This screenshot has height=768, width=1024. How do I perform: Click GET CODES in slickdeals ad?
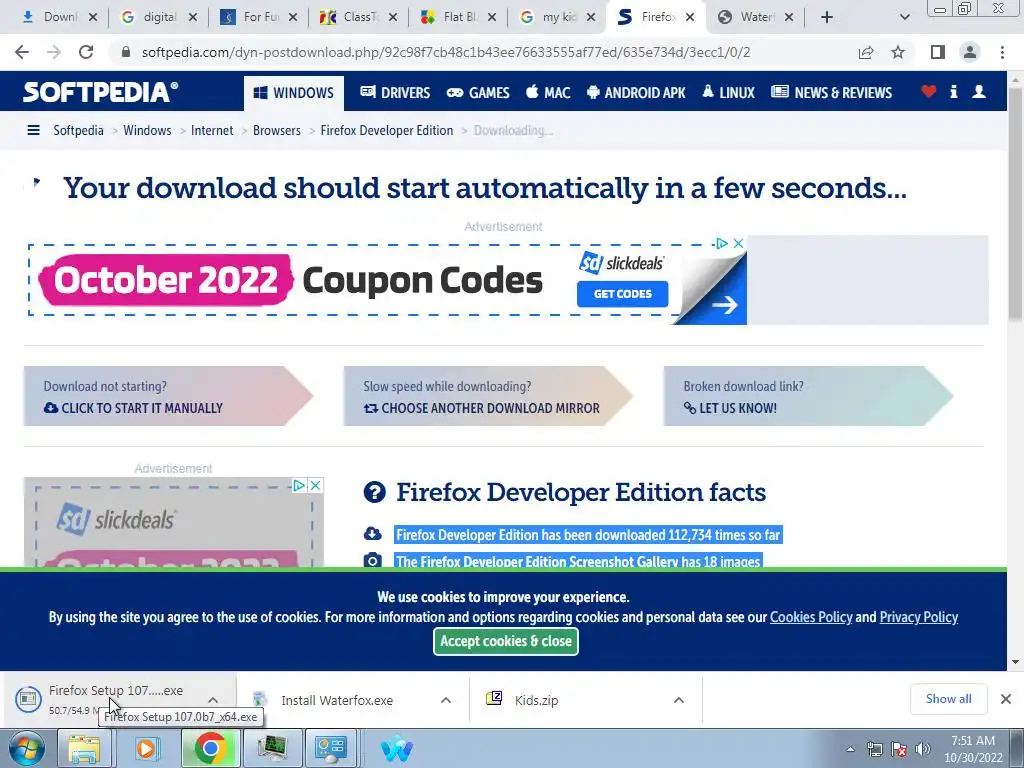pos(622,294)
